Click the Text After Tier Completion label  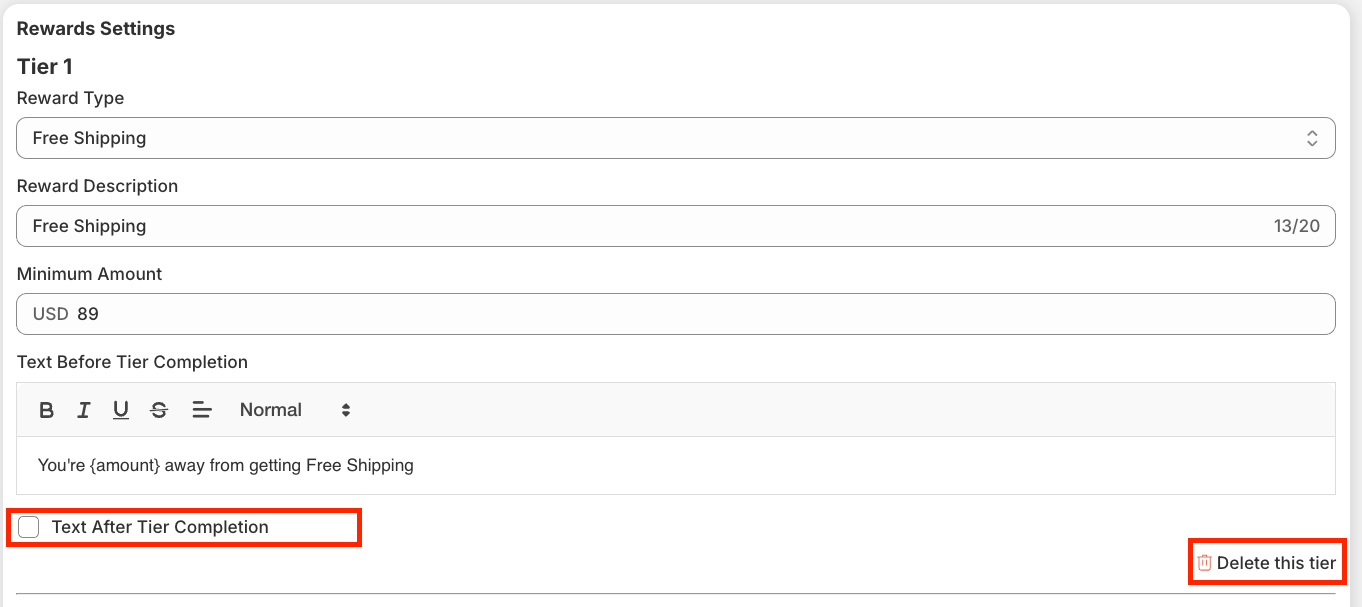tap(160, 527)
